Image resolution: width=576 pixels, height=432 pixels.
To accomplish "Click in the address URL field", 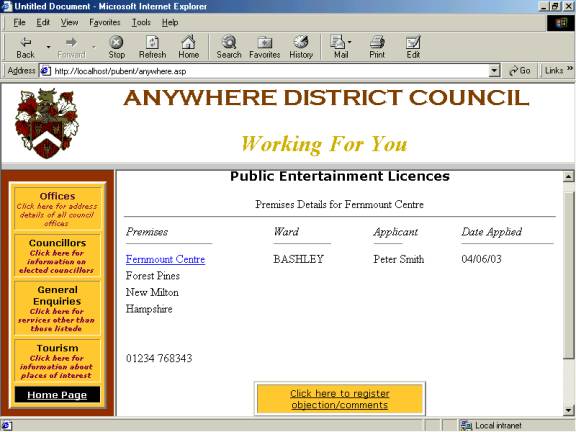I will click(270, 71).
